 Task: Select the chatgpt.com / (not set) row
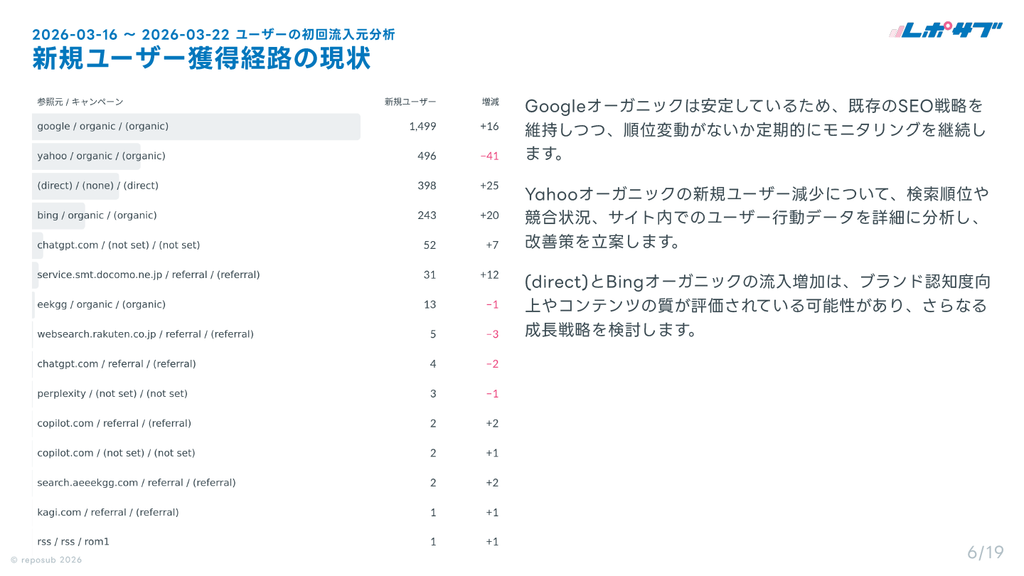265,245
